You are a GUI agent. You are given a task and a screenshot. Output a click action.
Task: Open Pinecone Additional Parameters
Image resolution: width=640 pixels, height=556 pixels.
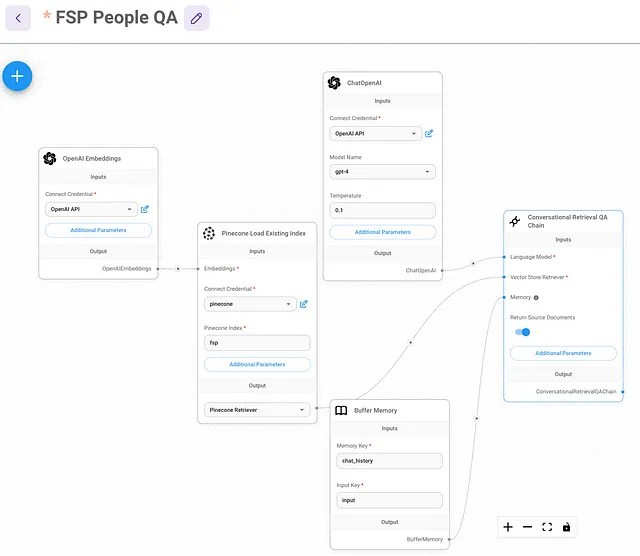click(x=257, y=365)
